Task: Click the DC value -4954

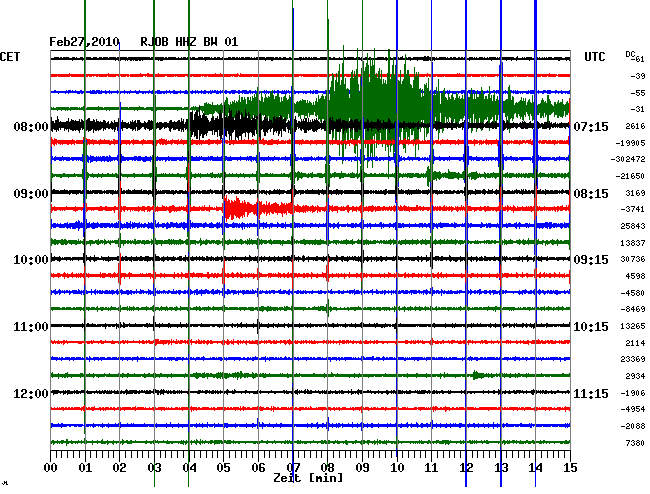Action: coord(633,409)
